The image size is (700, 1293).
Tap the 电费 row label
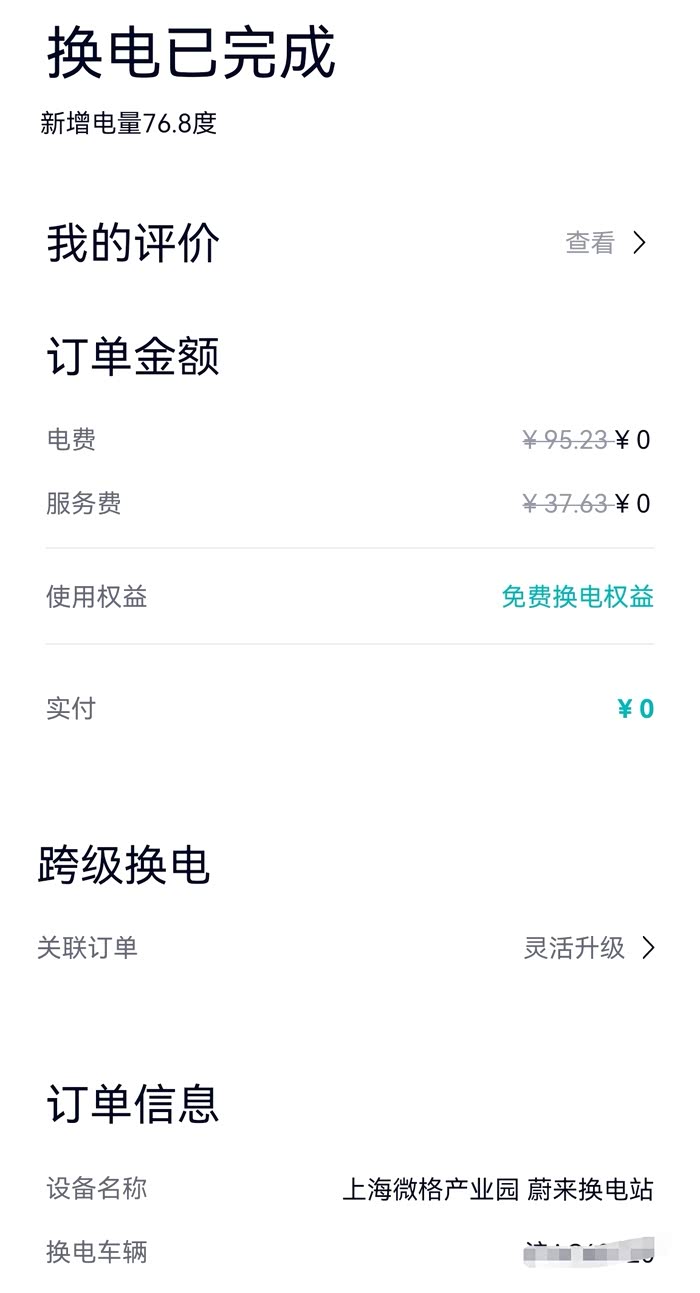(71, 440)
